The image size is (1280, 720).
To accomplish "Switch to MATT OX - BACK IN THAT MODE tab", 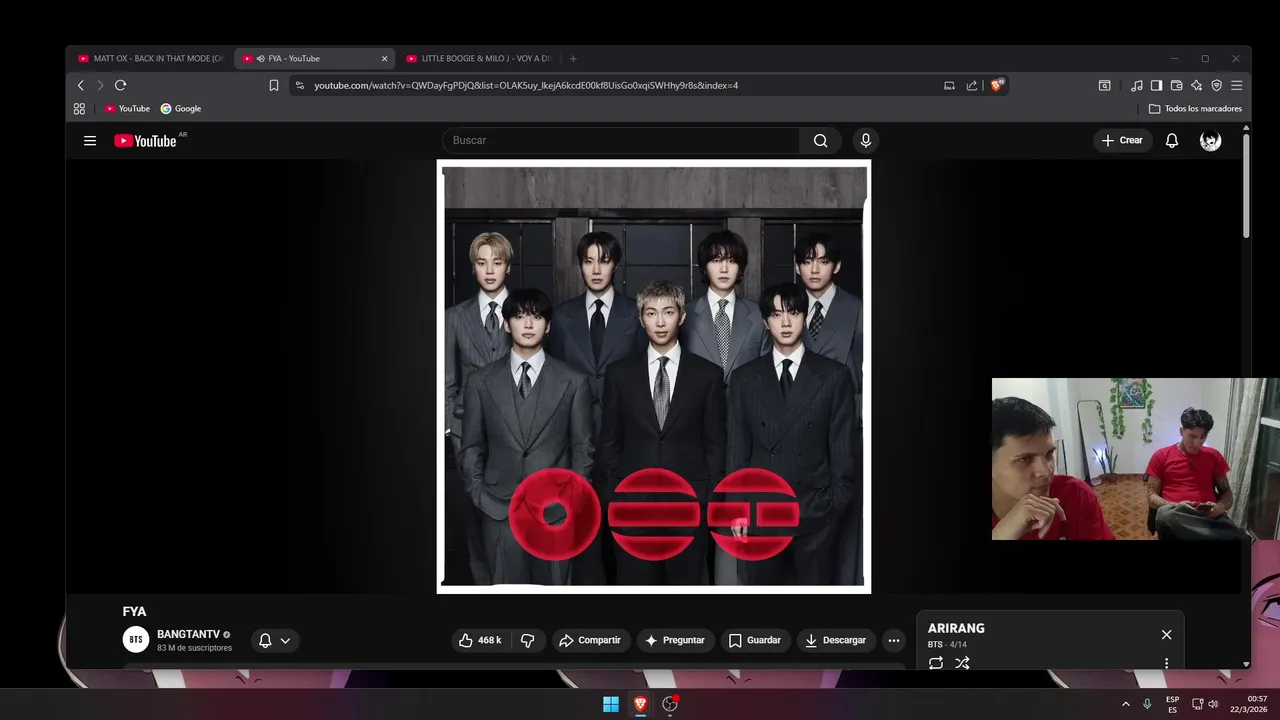I will pyautogui.click(x=150, y=59).
